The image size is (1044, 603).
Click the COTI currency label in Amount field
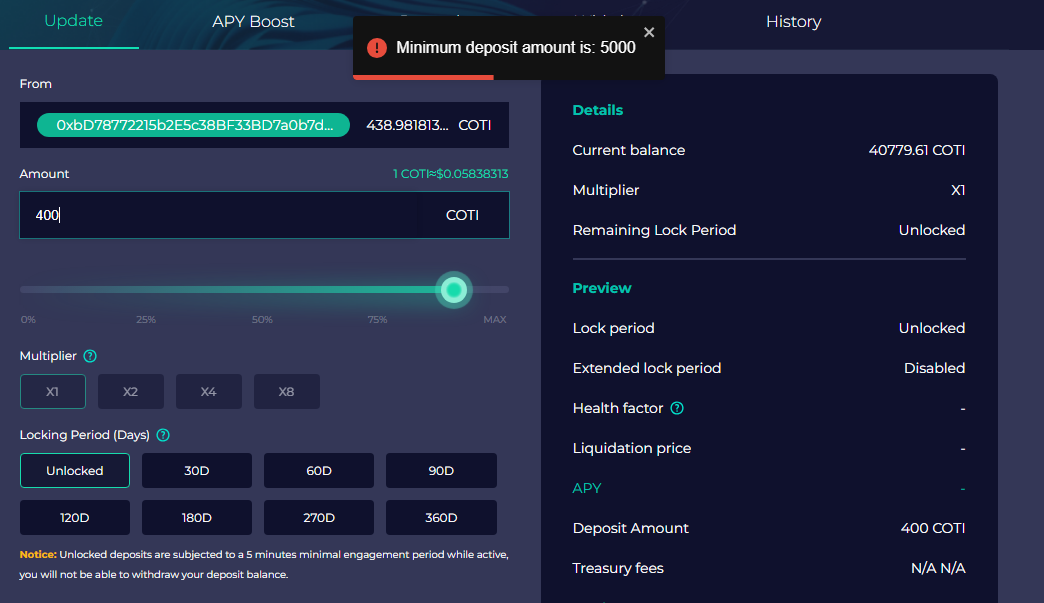point(462,215)
